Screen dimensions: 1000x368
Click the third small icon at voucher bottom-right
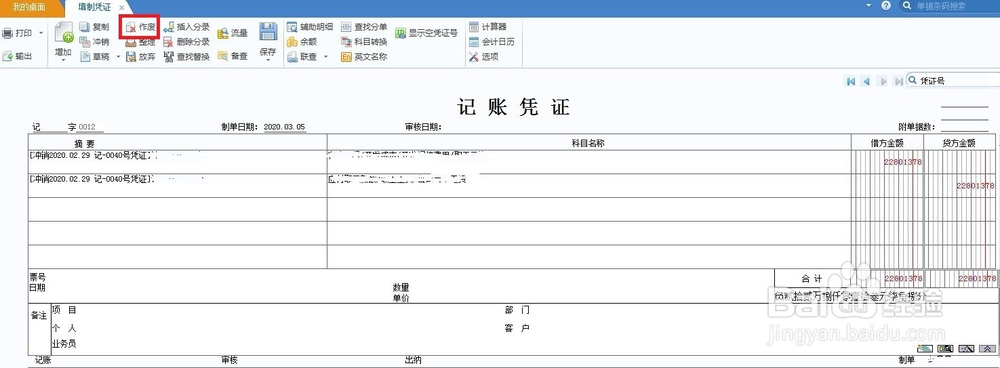(967, 349)
